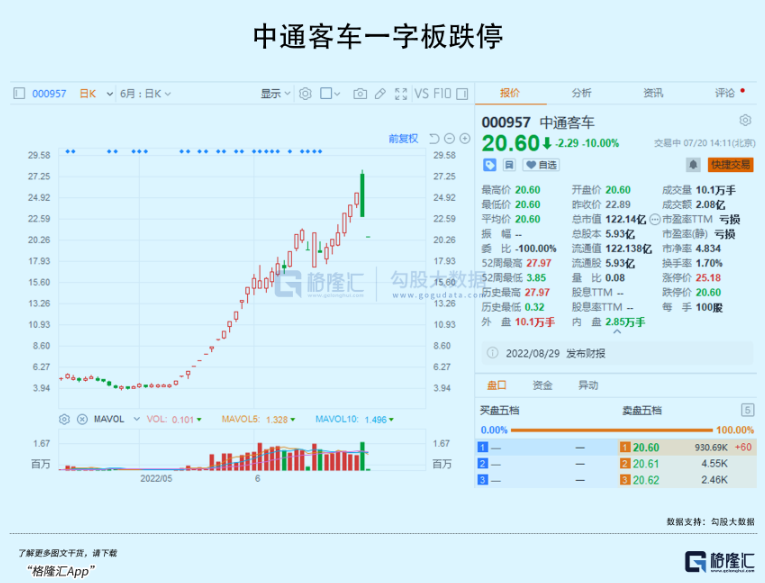765x583 pixels.
Task: Click the chart settings gear icon
Action: [x=306, y=94]
